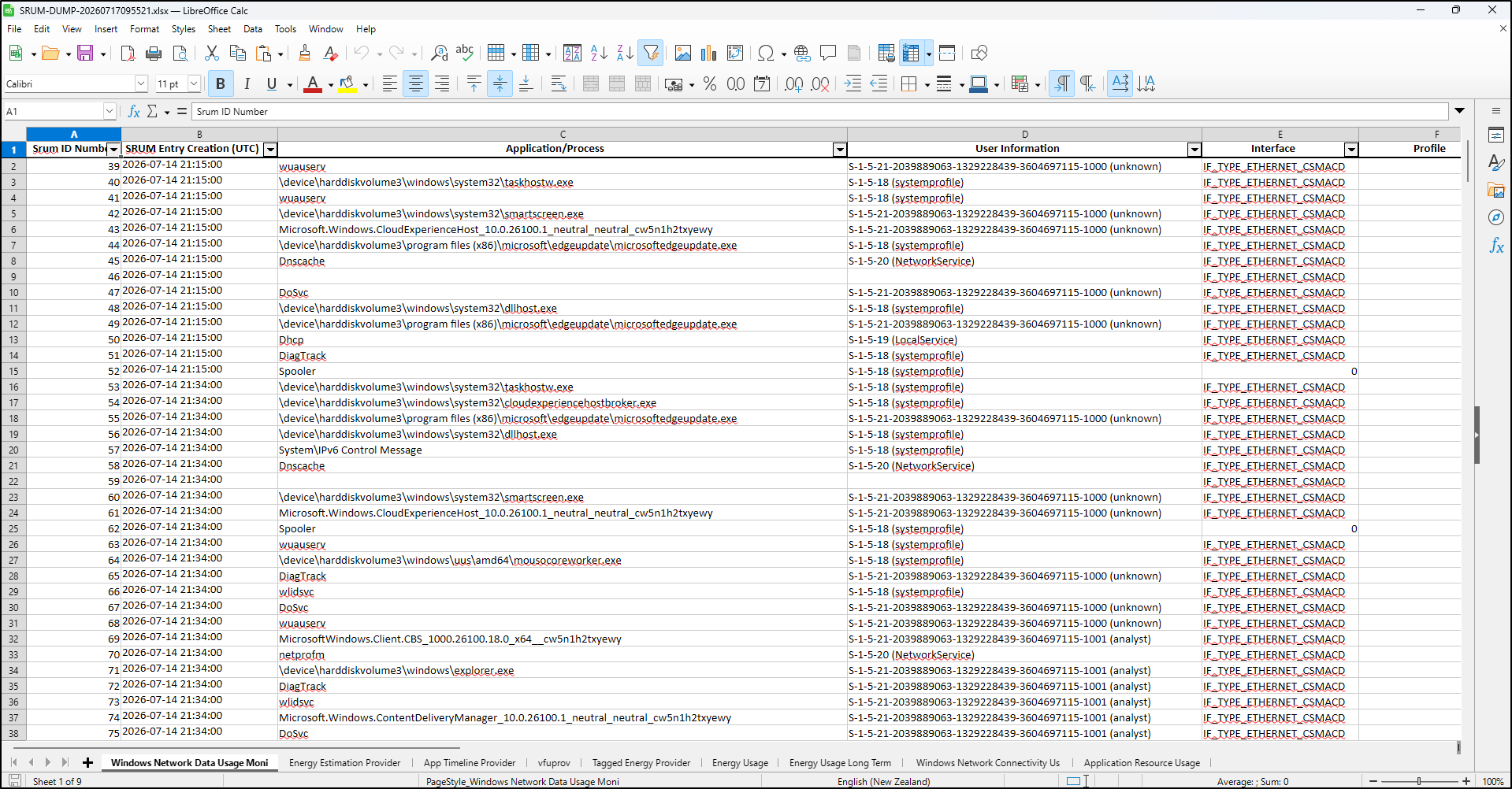Open the Format menu
The height and width of the screenshot is (789, 1512).
tap(144, 29)
